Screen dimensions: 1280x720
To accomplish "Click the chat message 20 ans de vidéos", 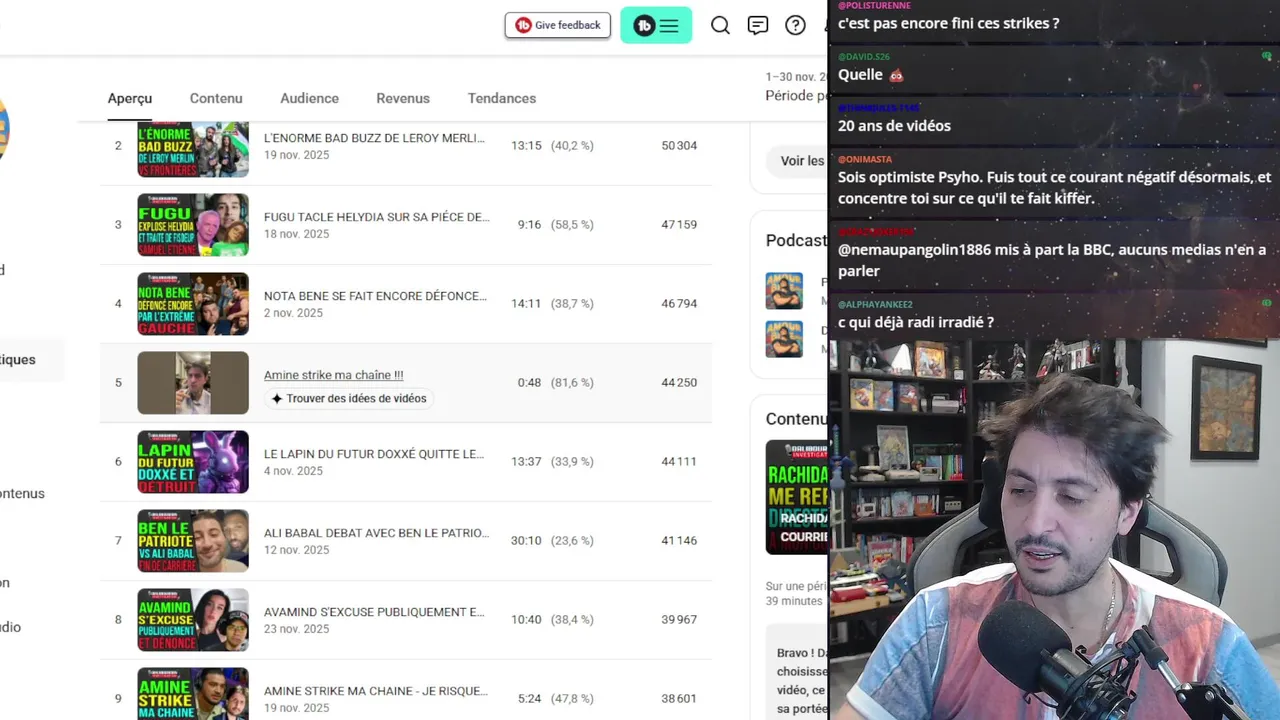I will (894, 126).
